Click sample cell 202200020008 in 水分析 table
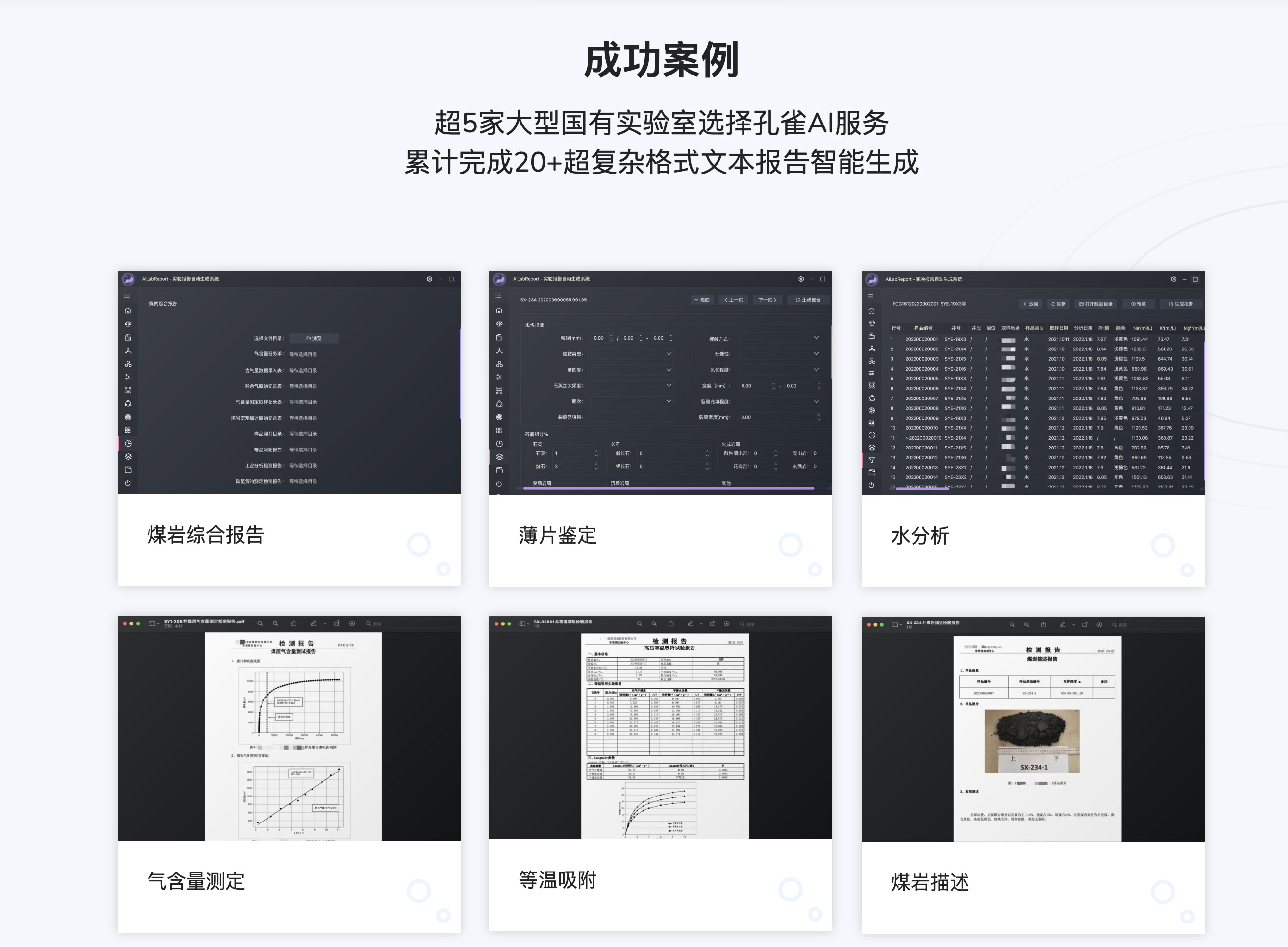Image resolution: width=1288 pixels, height=947 pixels. pos(922,408)
